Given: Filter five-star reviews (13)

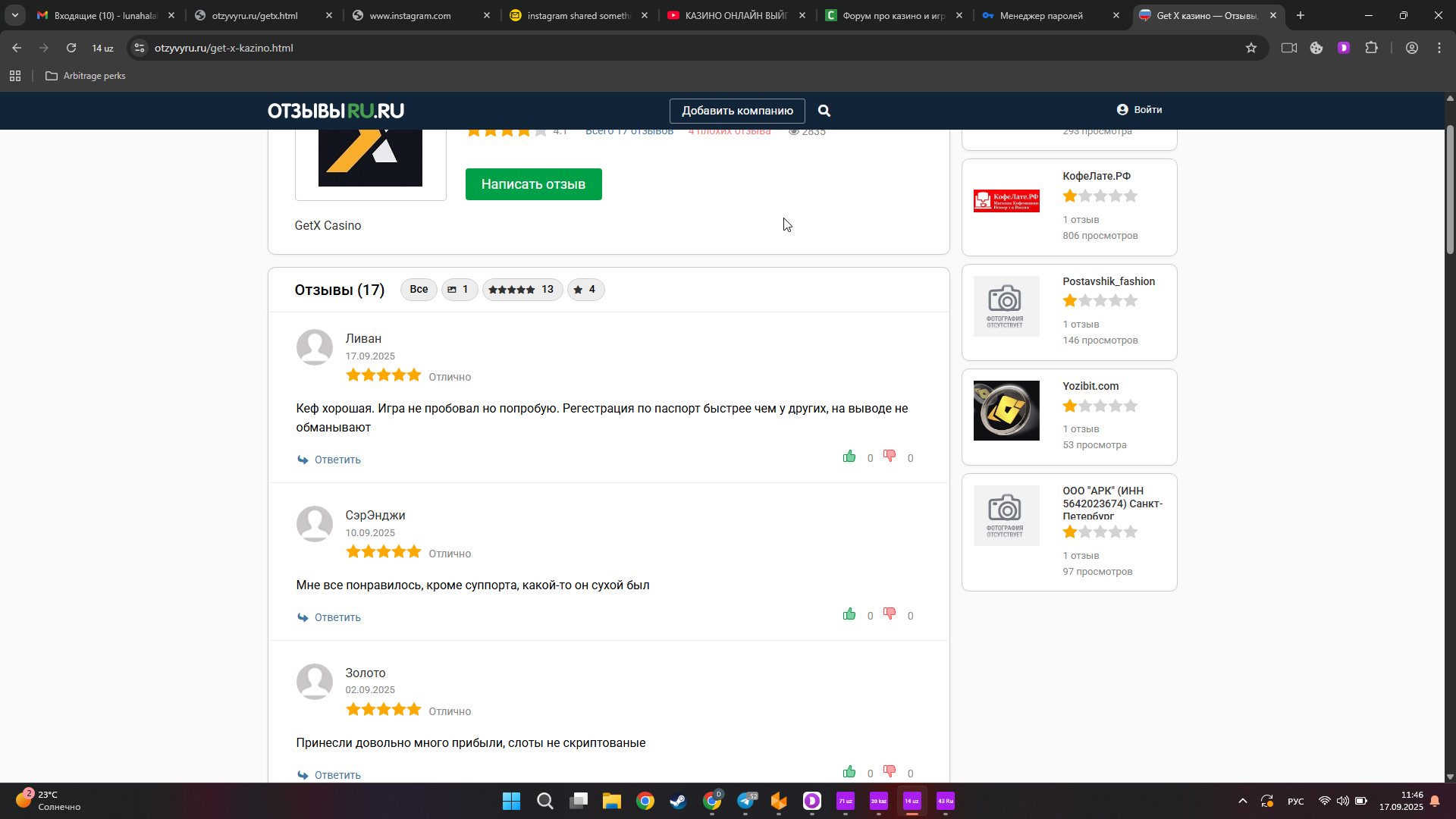Looking at the screenshot, I should (x=522, y=290).
